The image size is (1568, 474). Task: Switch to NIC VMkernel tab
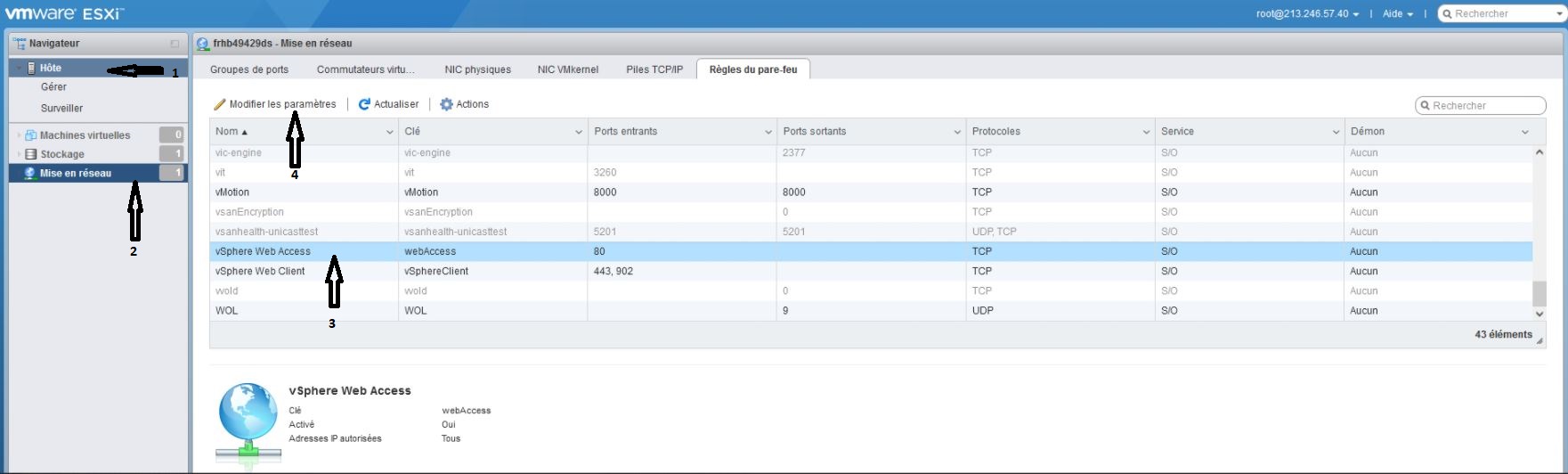pos(568,69)
